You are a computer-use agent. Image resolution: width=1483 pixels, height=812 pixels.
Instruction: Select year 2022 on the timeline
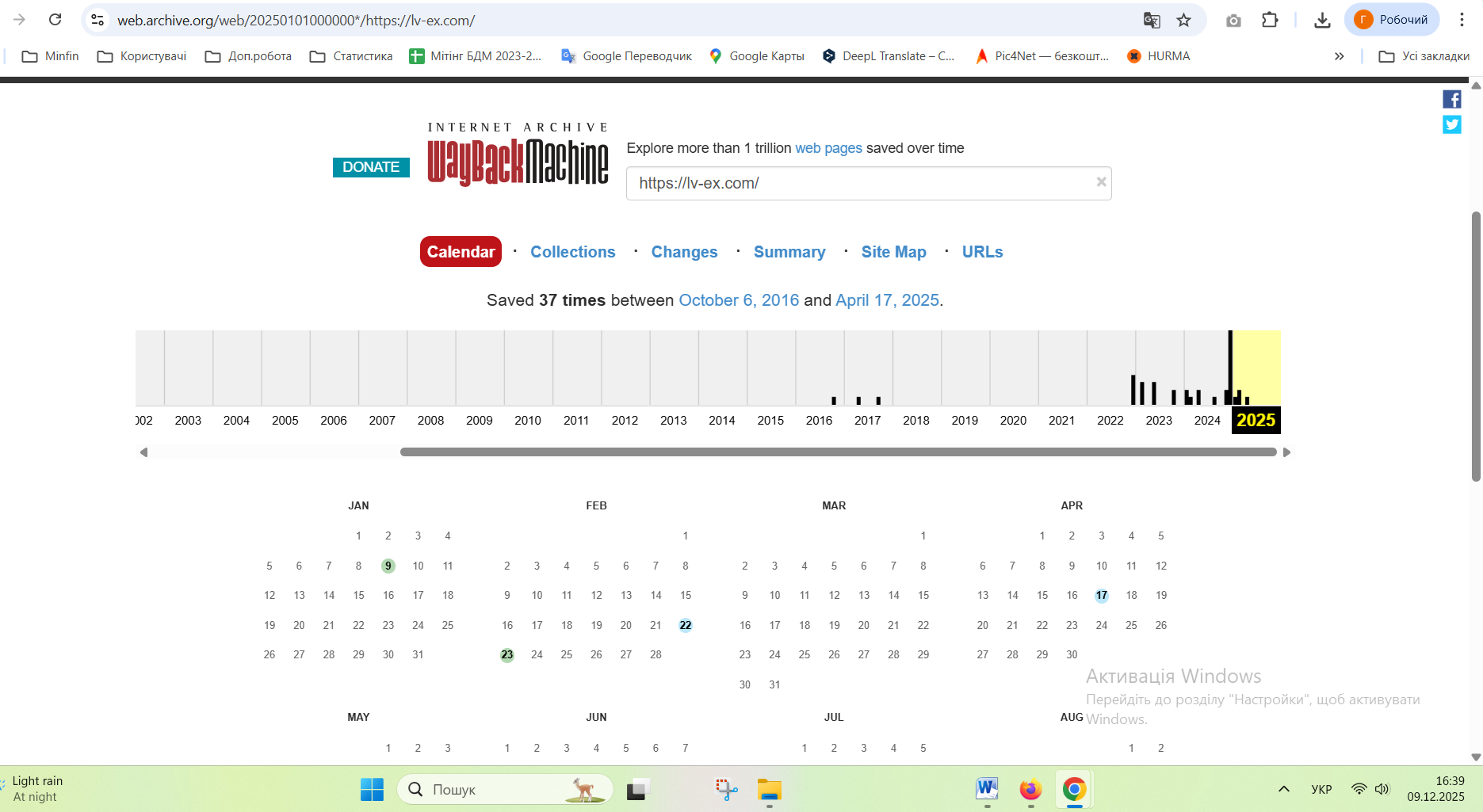pos(1110,421)
